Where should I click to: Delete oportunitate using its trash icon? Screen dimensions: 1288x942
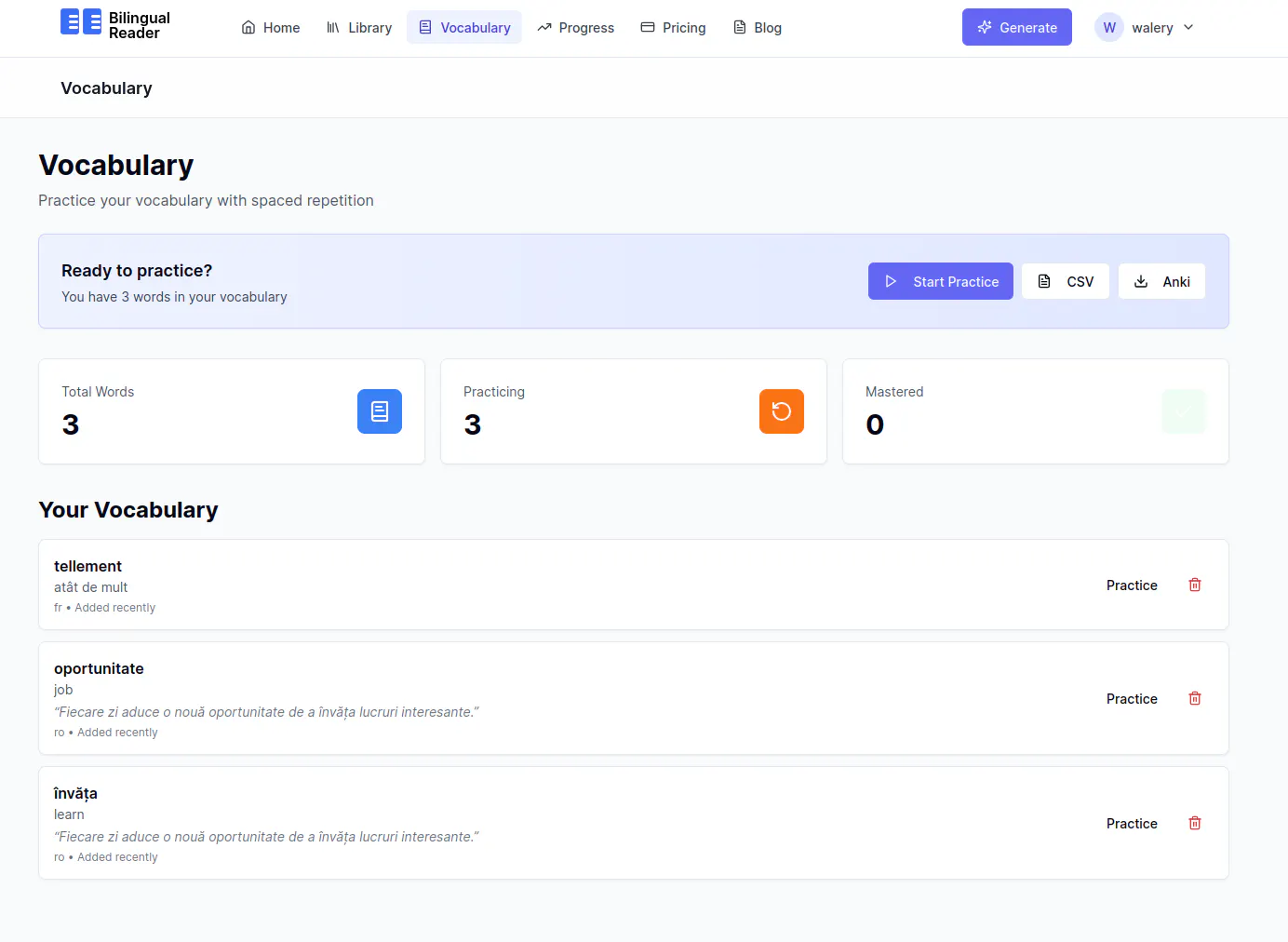coord(1195,698)
